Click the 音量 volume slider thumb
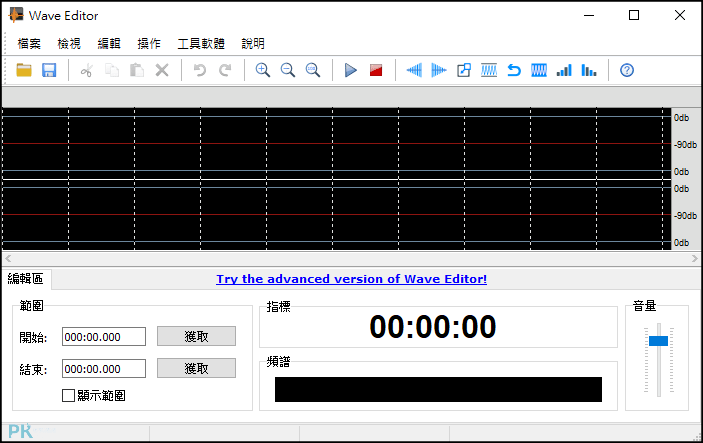Viewport: 703px width, 443px height. [658, 341]
